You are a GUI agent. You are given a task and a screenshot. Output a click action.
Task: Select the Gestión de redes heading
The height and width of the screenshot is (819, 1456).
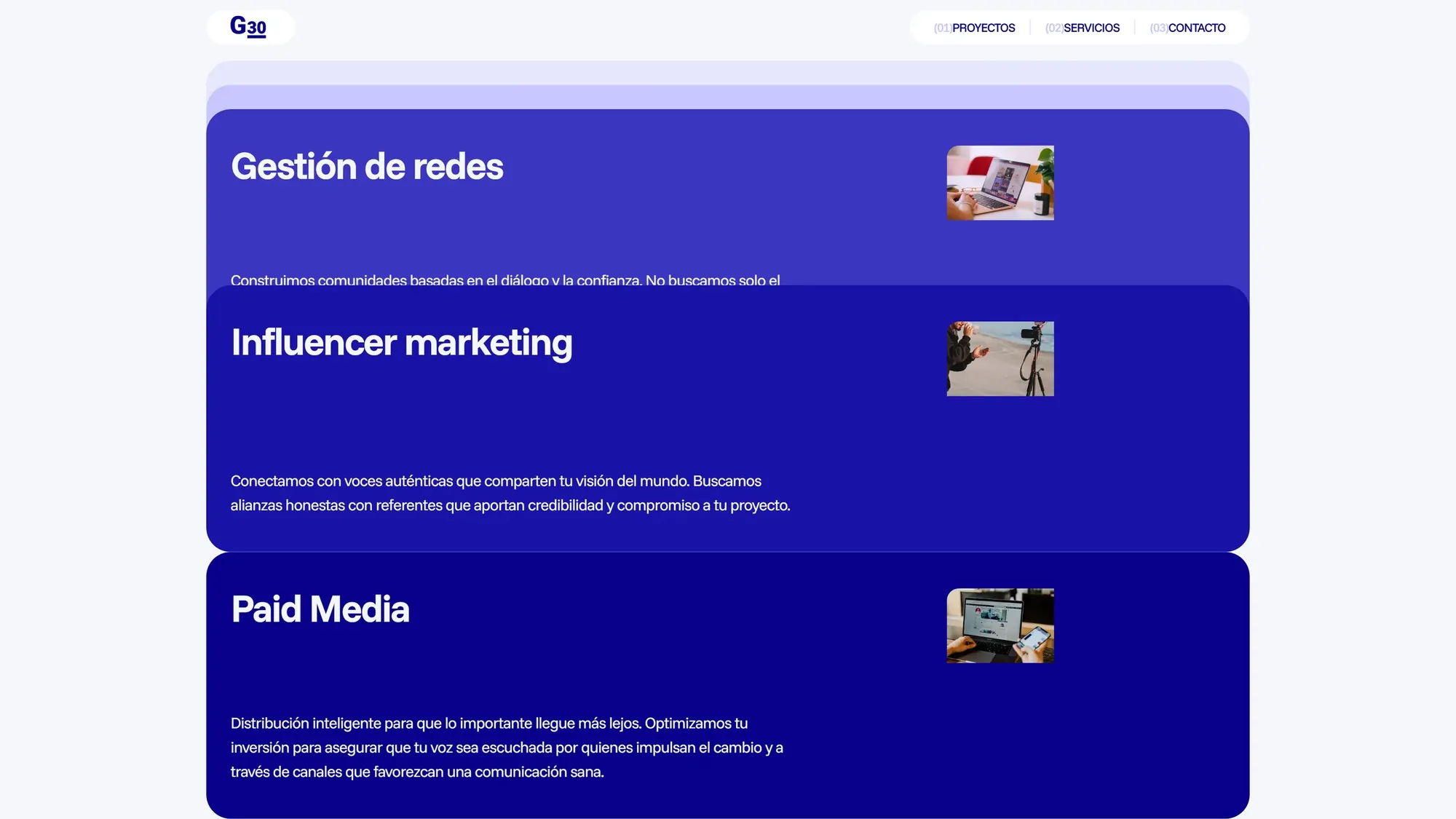coord(367,167)
